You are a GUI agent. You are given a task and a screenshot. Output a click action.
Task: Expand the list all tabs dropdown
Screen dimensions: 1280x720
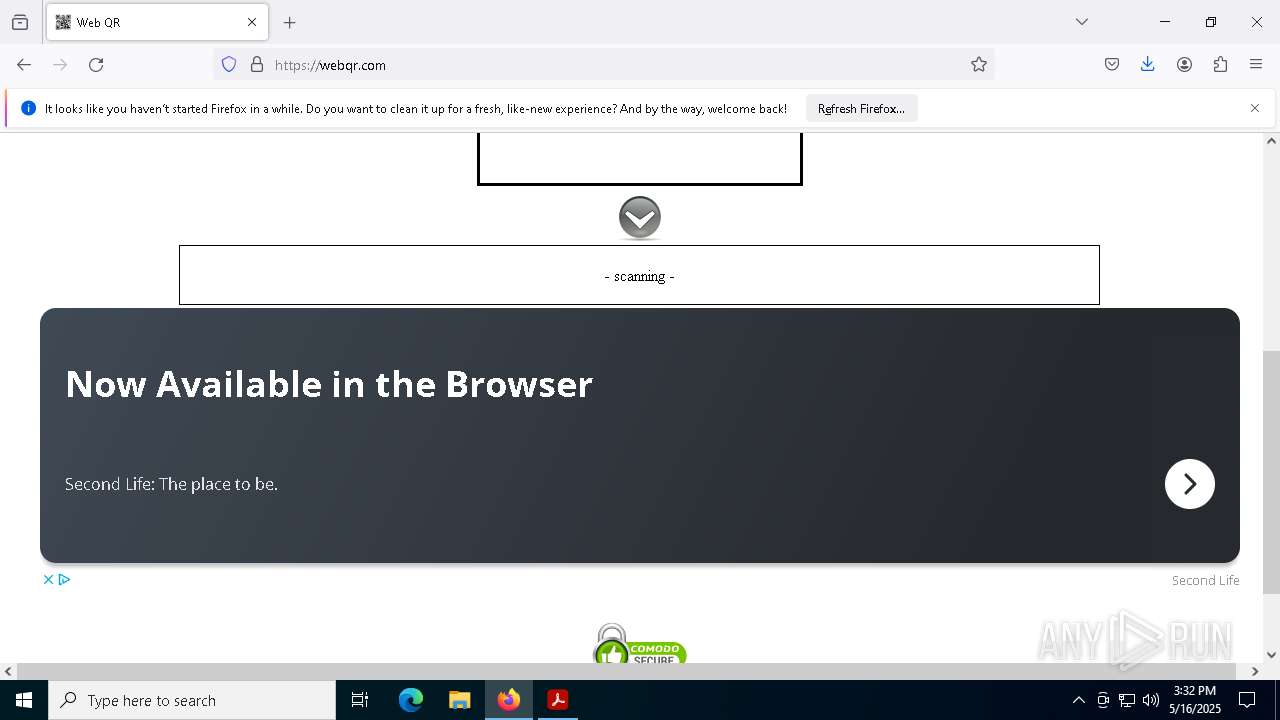click(x=1082, y=22)
